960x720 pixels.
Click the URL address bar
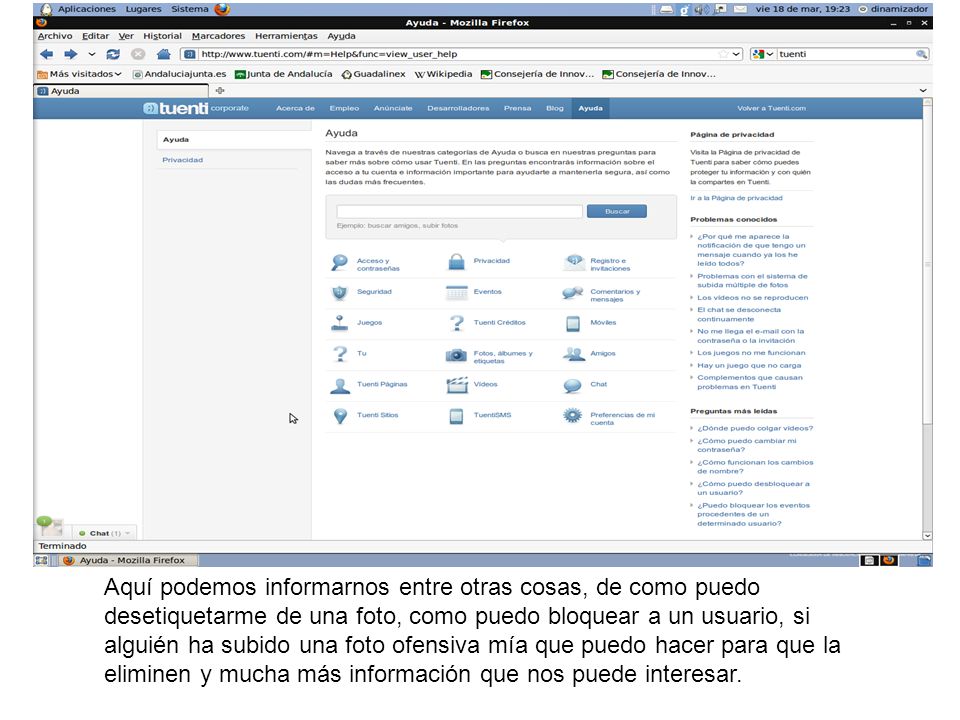click(x=460, y=54)
